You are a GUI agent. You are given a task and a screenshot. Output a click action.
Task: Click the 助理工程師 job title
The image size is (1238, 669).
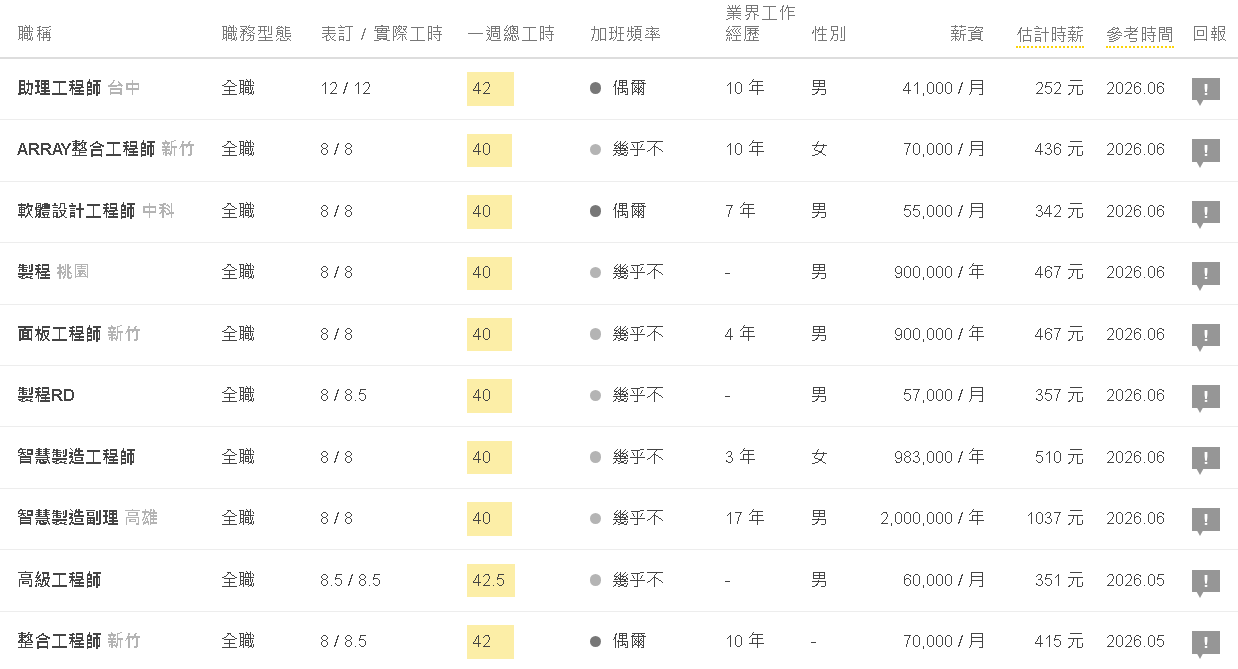point(59,88)
